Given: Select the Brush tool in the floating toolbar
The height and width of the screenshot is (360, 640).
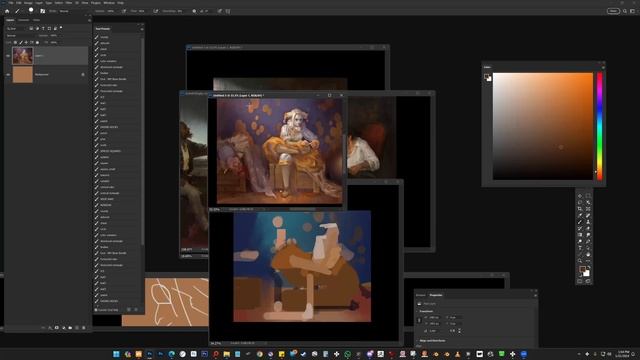Looking at the screenshot, I should pos(580,222).
